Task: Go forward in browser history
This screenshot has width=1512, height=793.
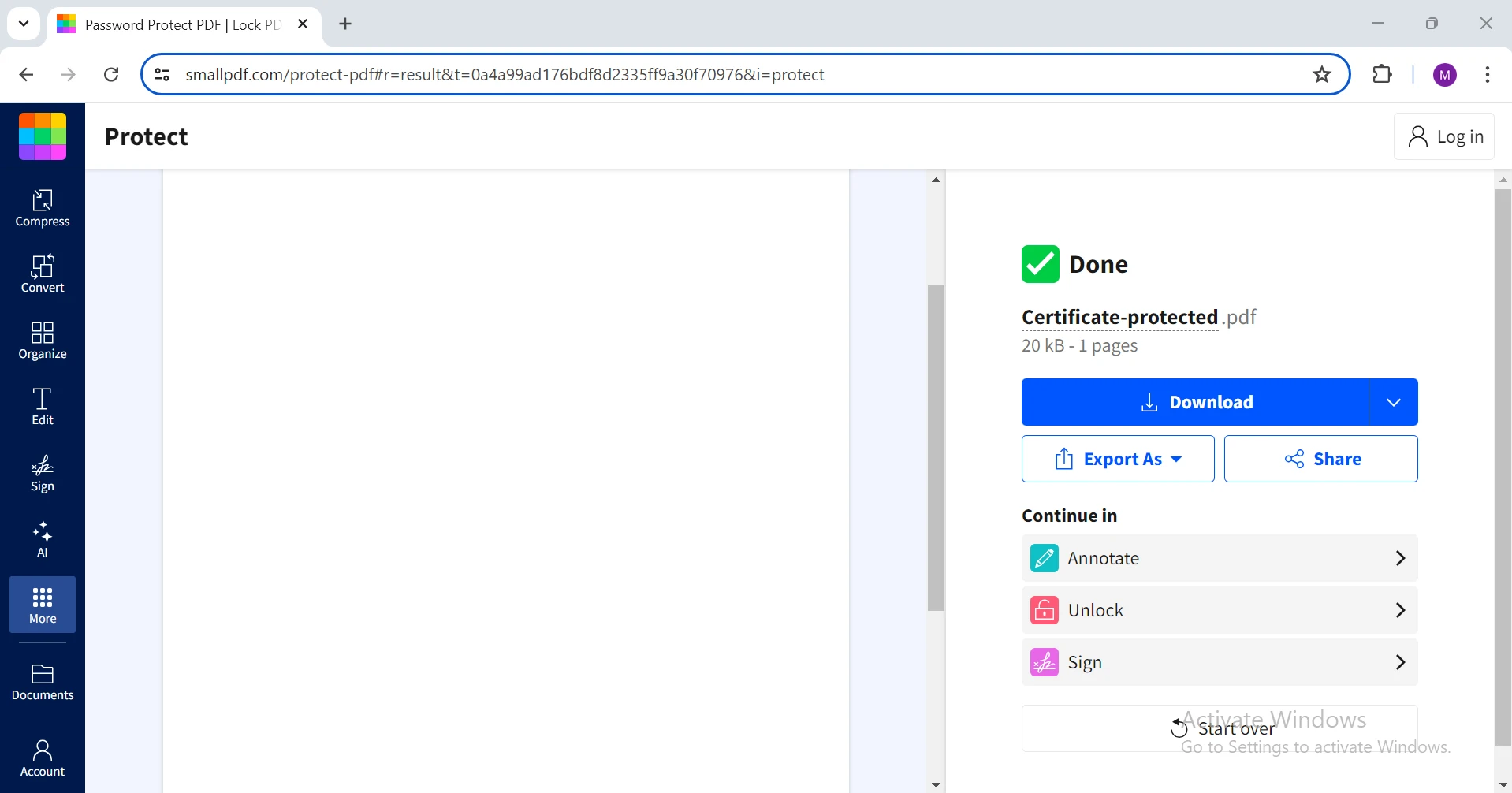Action: coord(69,75)
